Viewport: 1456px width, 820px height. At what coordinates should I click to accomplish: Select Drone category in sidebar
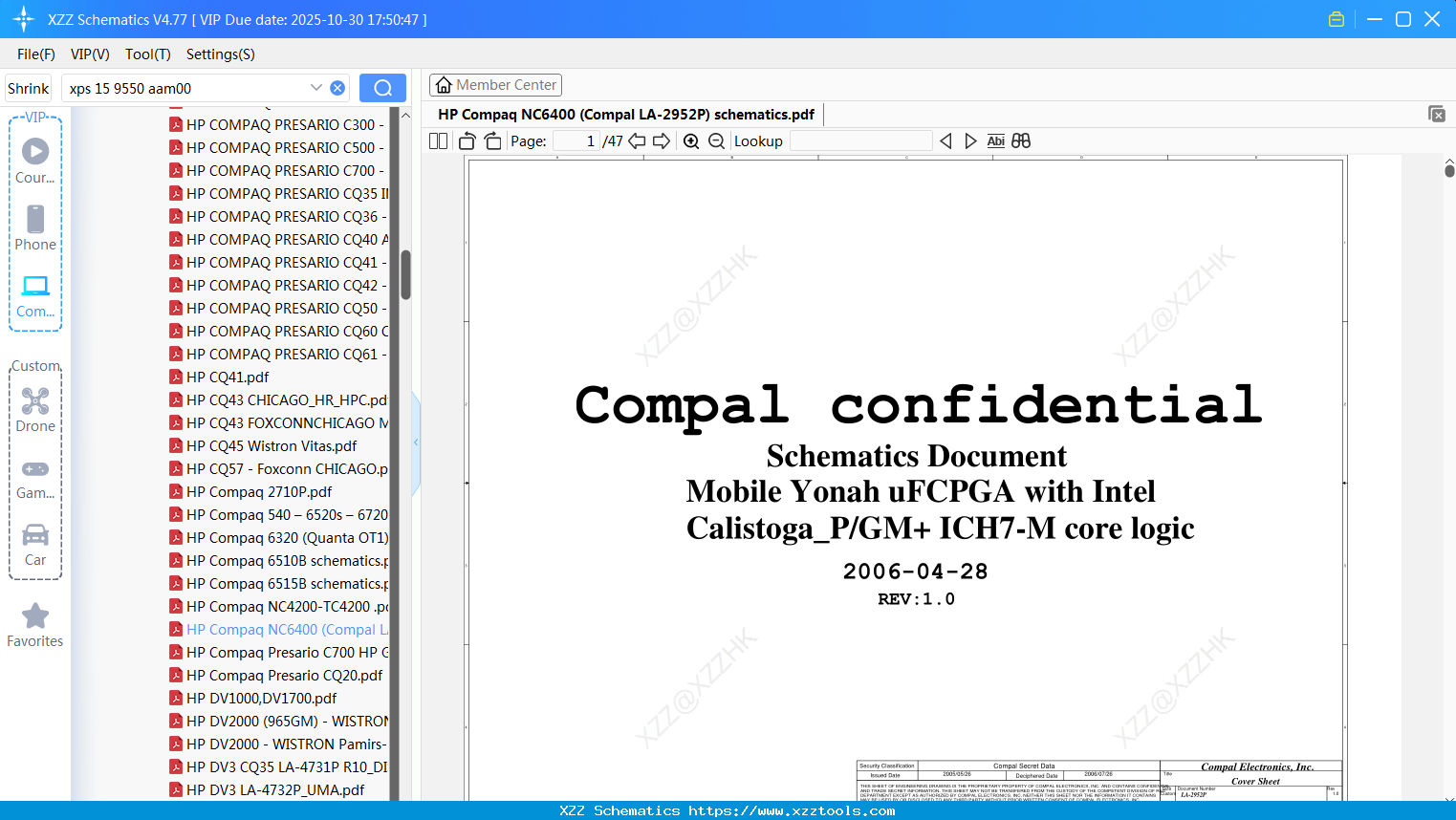35,410
